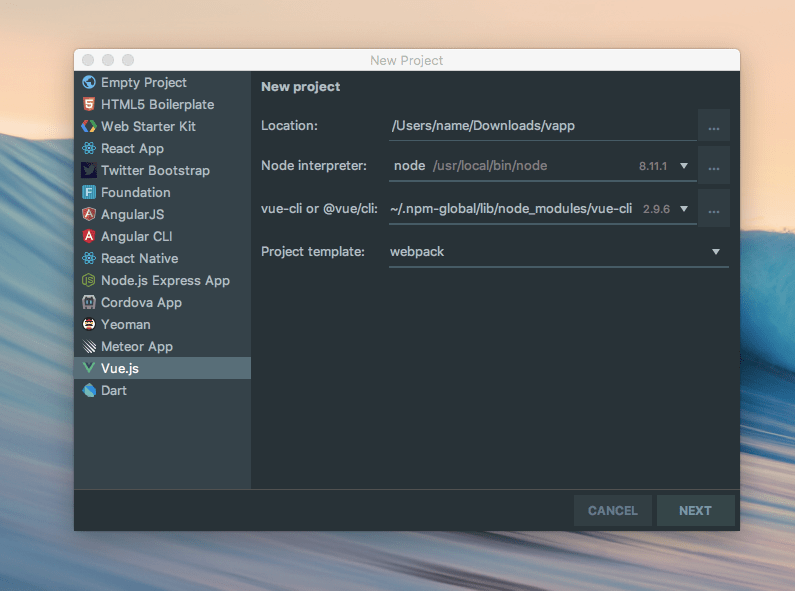
Task: Choose Meteor App from list
Action: pyautogui.click(x=162, y=347)
